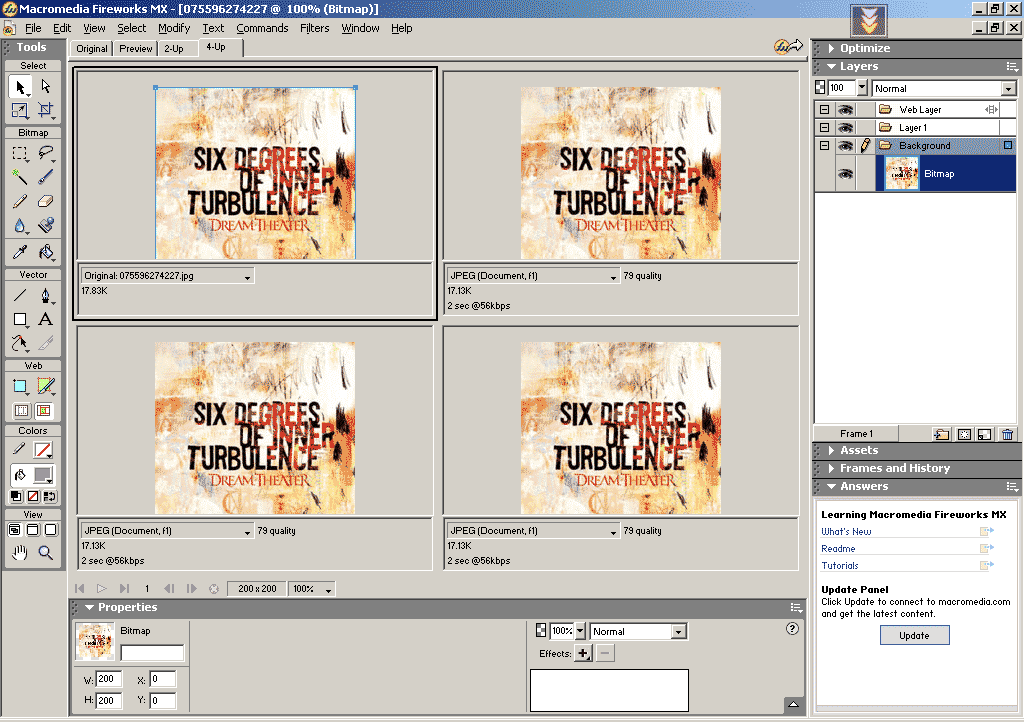Hide the Bitmap object eye icon
This screenshot has height=722, width=1024.
click(x=845, y=174)
